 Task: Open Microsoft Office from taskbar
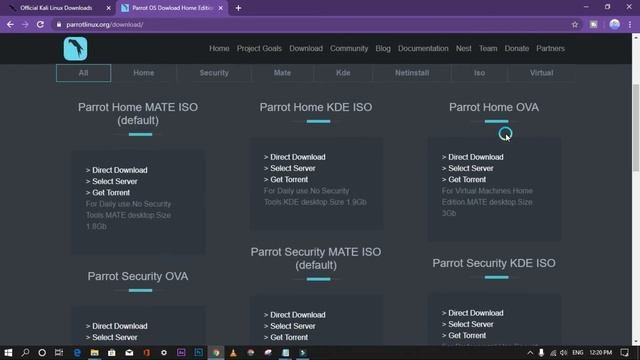click(x=147, y=353)
